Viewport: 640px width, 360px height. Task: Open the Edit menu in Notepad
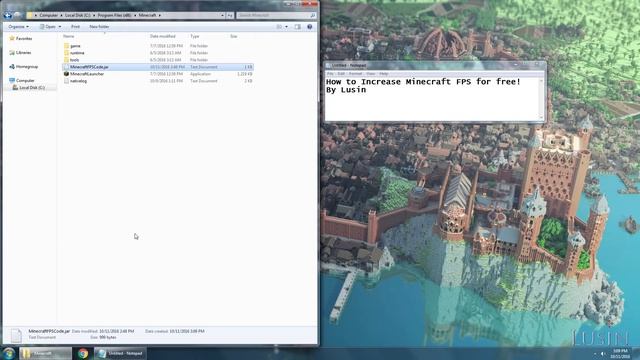pyautogui.click(x=341, y=74)
